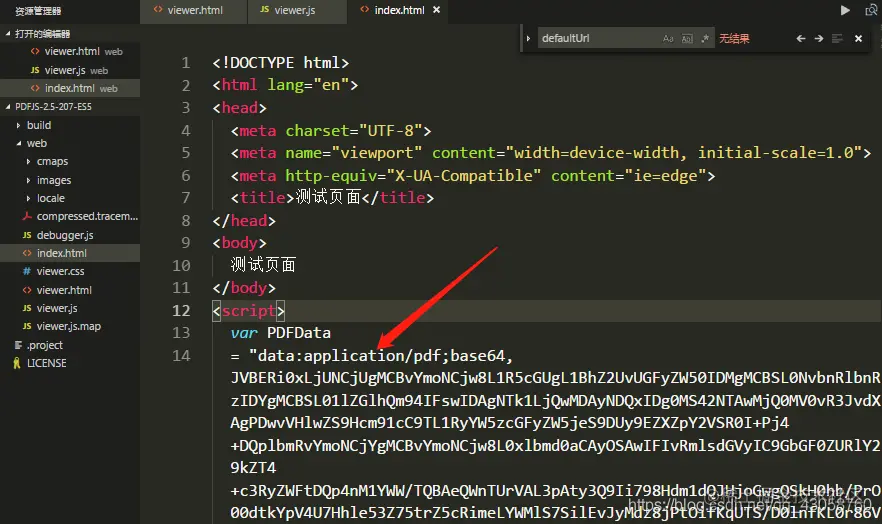Viewport: 882px width, 524px height.
Task: Open viewer.js in open editors list
Action: (x=70, y=70)
